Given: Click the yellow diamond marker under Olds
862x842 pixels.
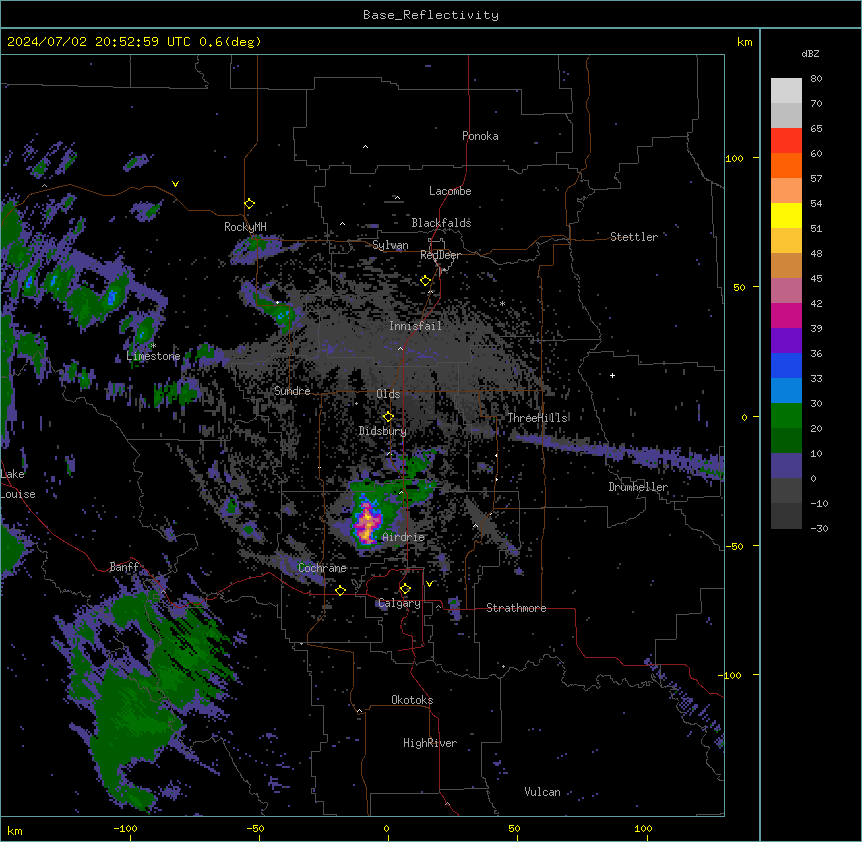Looking at the screenshot, I should point(388,416).
